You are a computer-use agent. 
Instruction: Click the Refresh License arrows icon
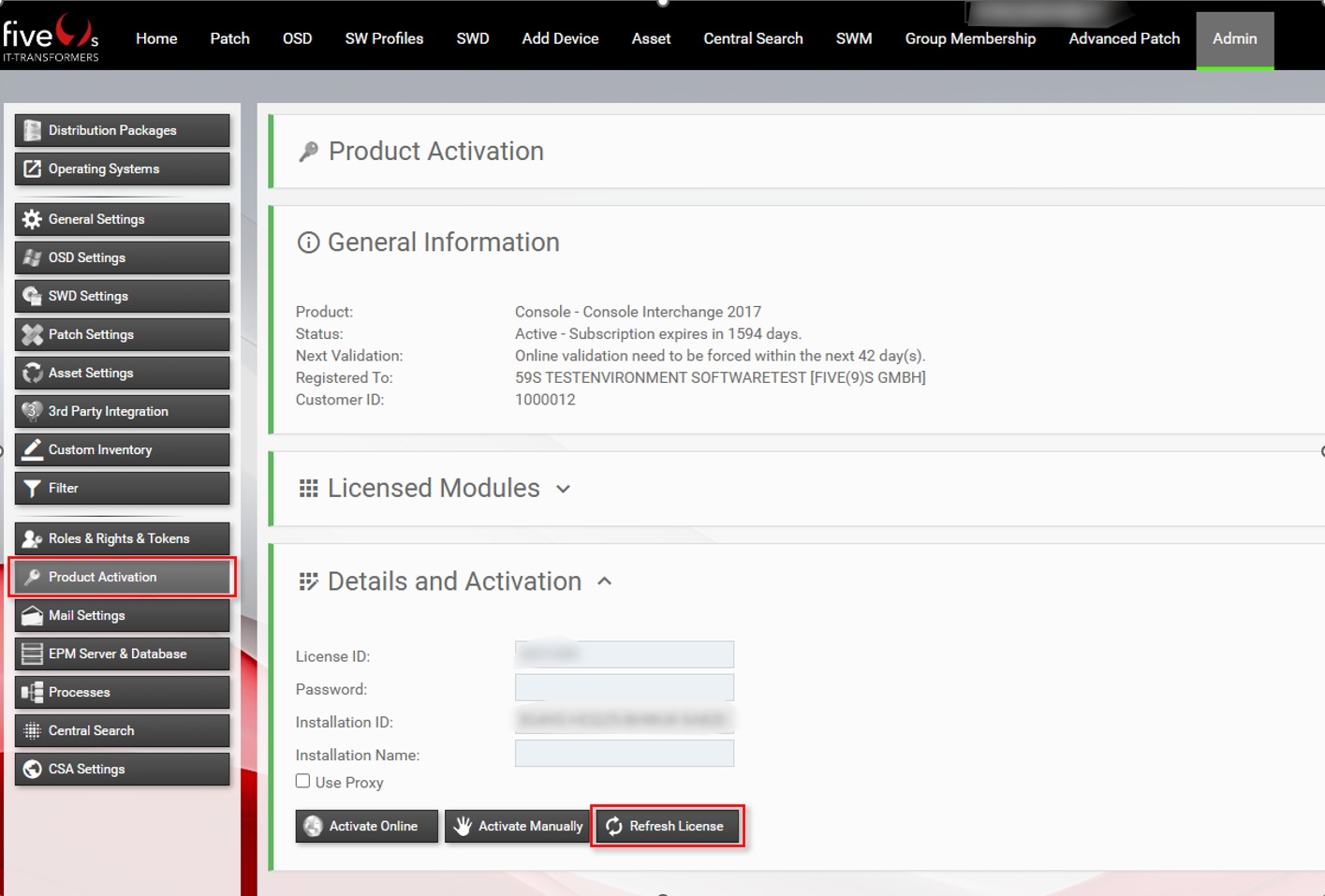[614, 826]
